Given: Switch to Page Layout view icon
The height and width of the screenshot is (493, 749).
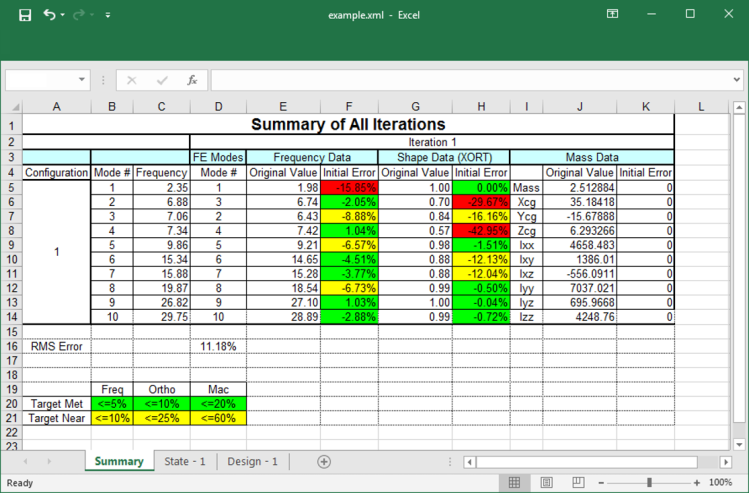Looking at the screenshot, I should pyautogui.click(x=546, y=482).
